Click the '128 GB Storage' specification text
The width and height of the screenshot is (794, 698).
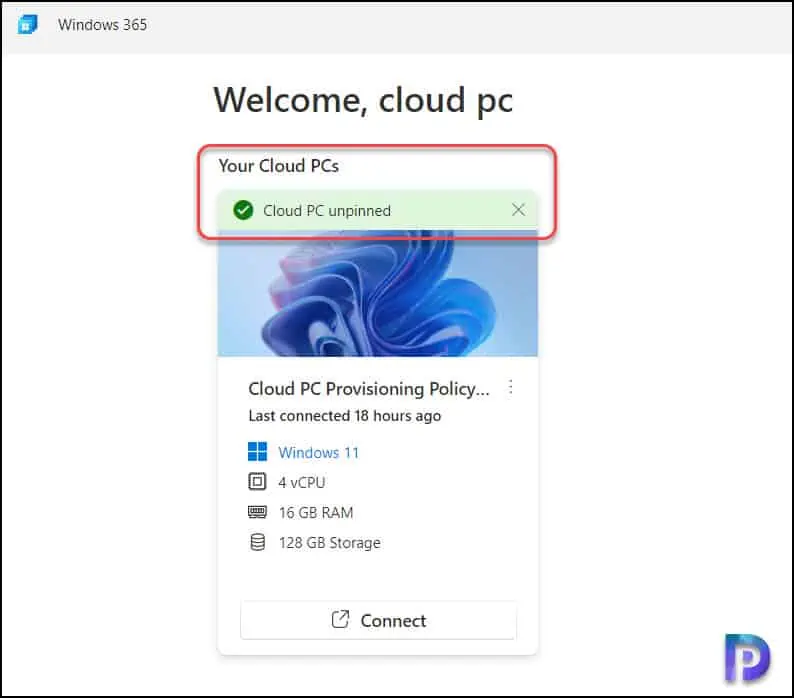click(x=330, y=543)
